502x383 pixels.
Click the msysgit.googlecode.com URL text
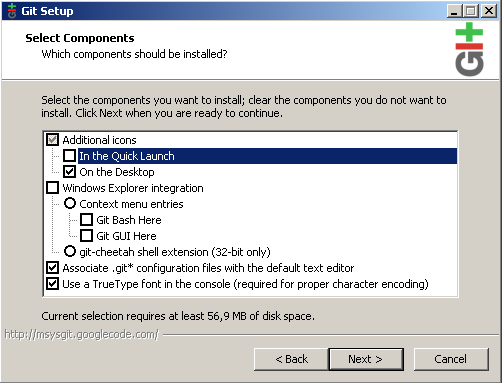click(82, 334)
